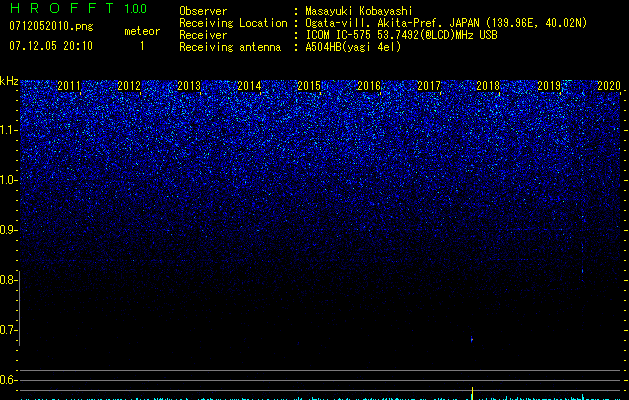Click the 0.8 kHz axis label
The height and width of the screenshot is (400, 629).
pyautogui.click(x=8, y=280)
